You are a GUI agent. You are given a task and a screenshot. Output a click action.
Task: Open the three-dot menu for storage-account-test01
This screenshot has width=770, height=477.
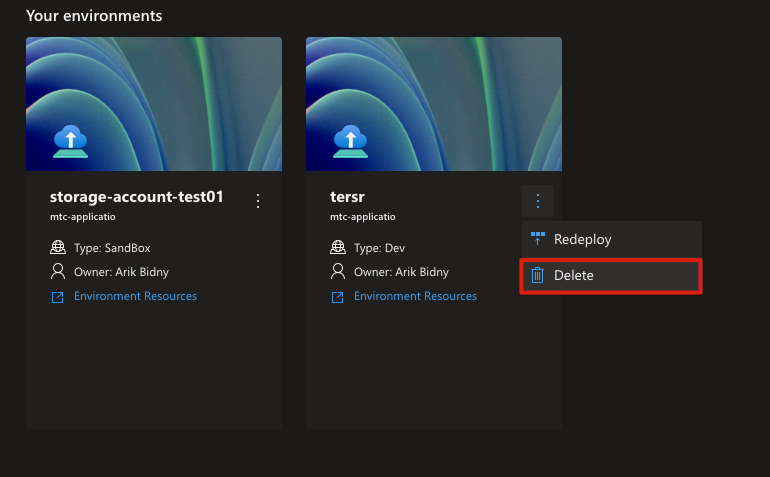click(x=257, y=201)
